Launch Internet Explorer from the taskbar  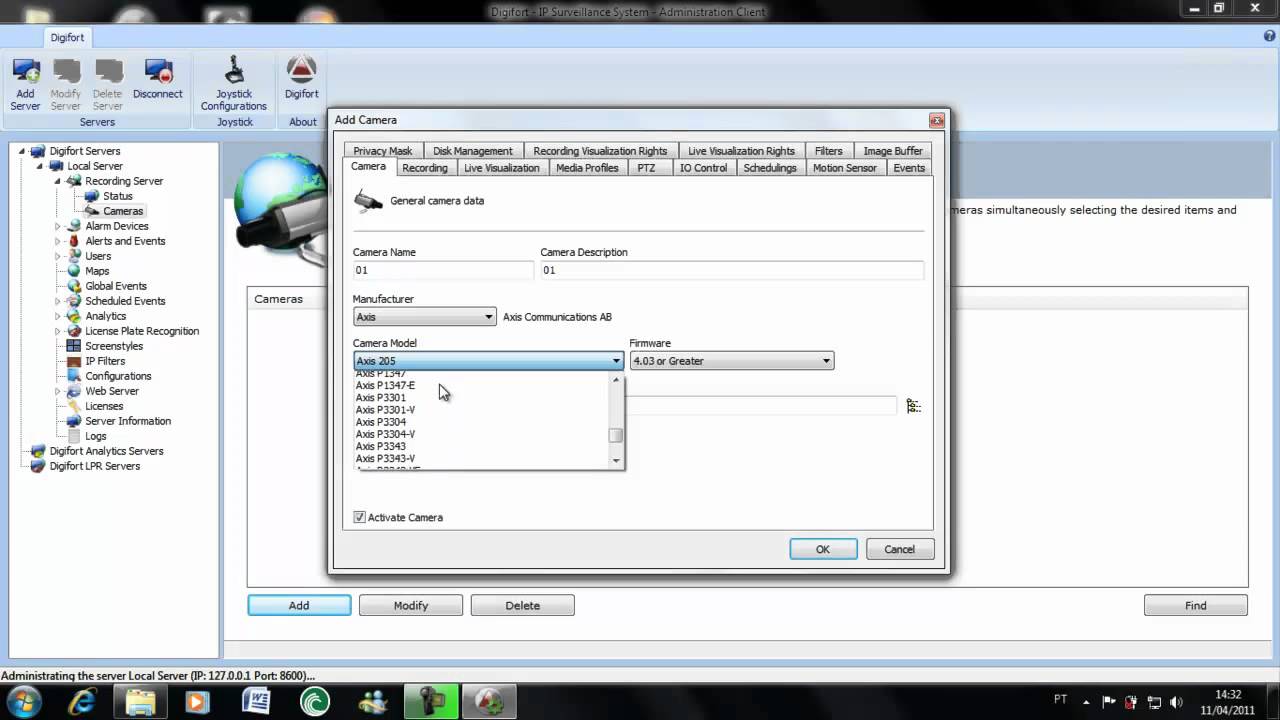coord(82,702)
